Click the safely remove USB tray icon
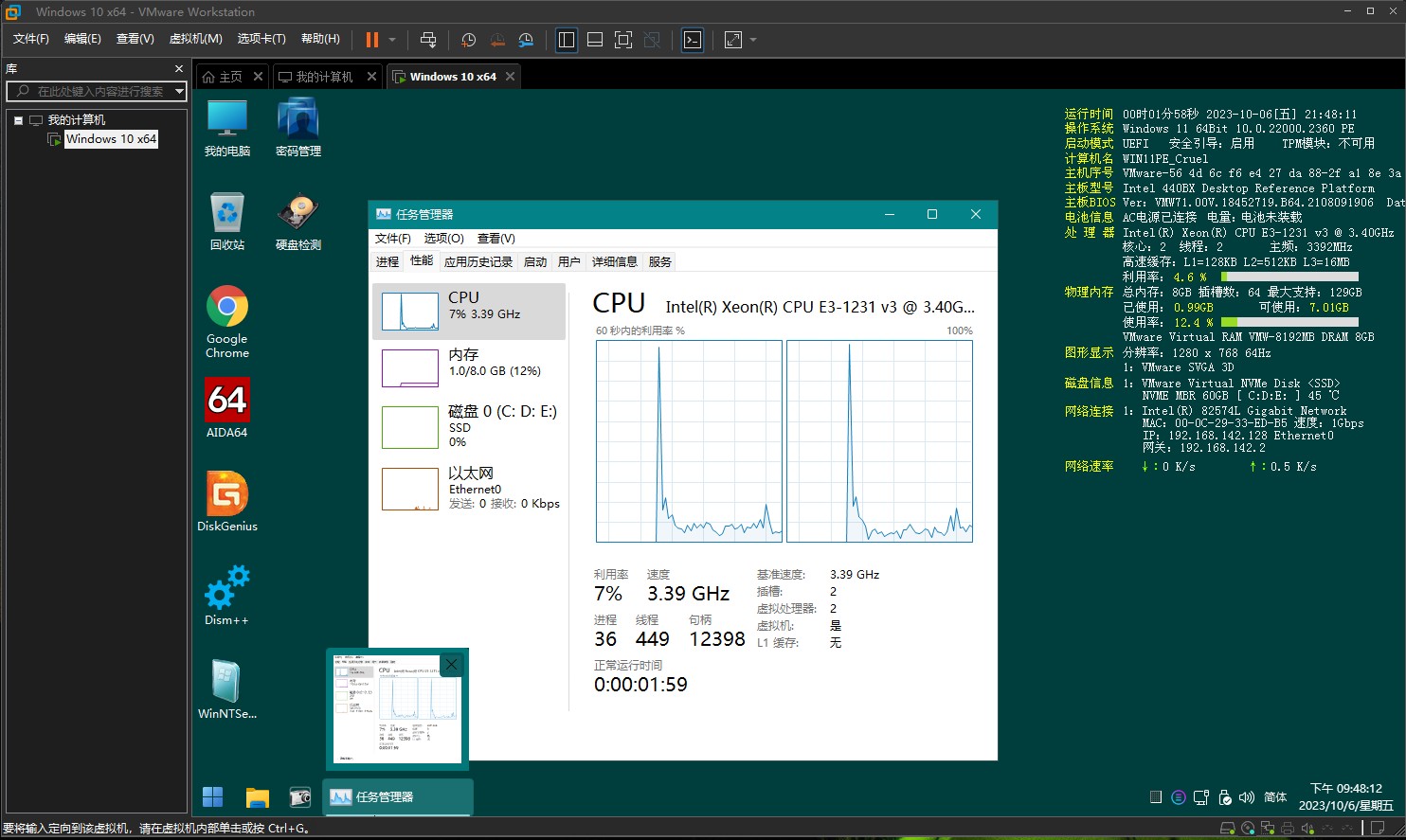The width and height of the screenshot is (1406, 840). coord(1225,797)
